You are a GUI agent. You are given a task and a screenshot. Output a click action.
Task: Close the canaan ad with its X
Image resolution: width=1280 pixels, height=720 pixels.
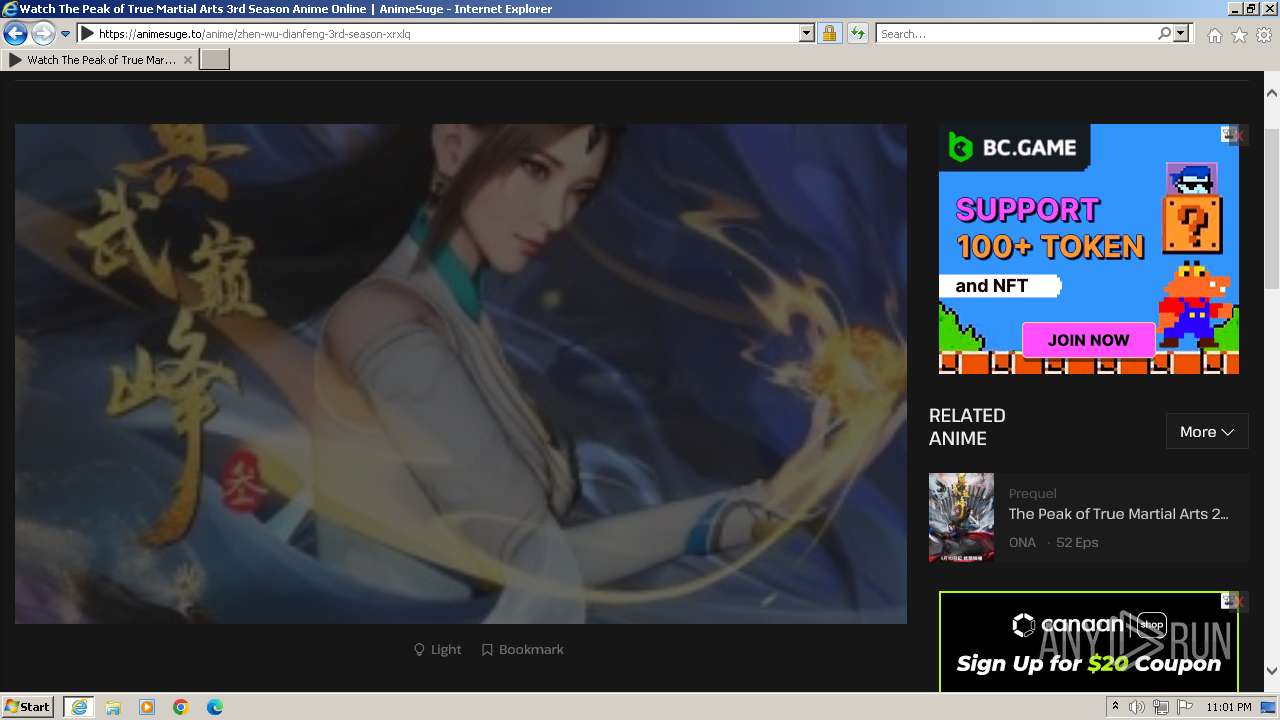tap(1239, 602)
